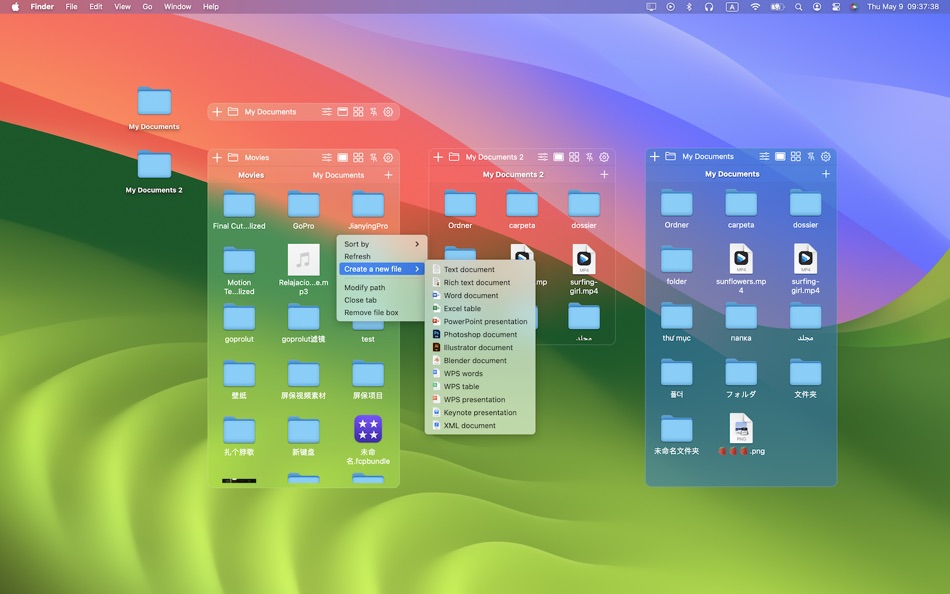
Task: Create a new PowerPoint presentation
Action: 480,321
